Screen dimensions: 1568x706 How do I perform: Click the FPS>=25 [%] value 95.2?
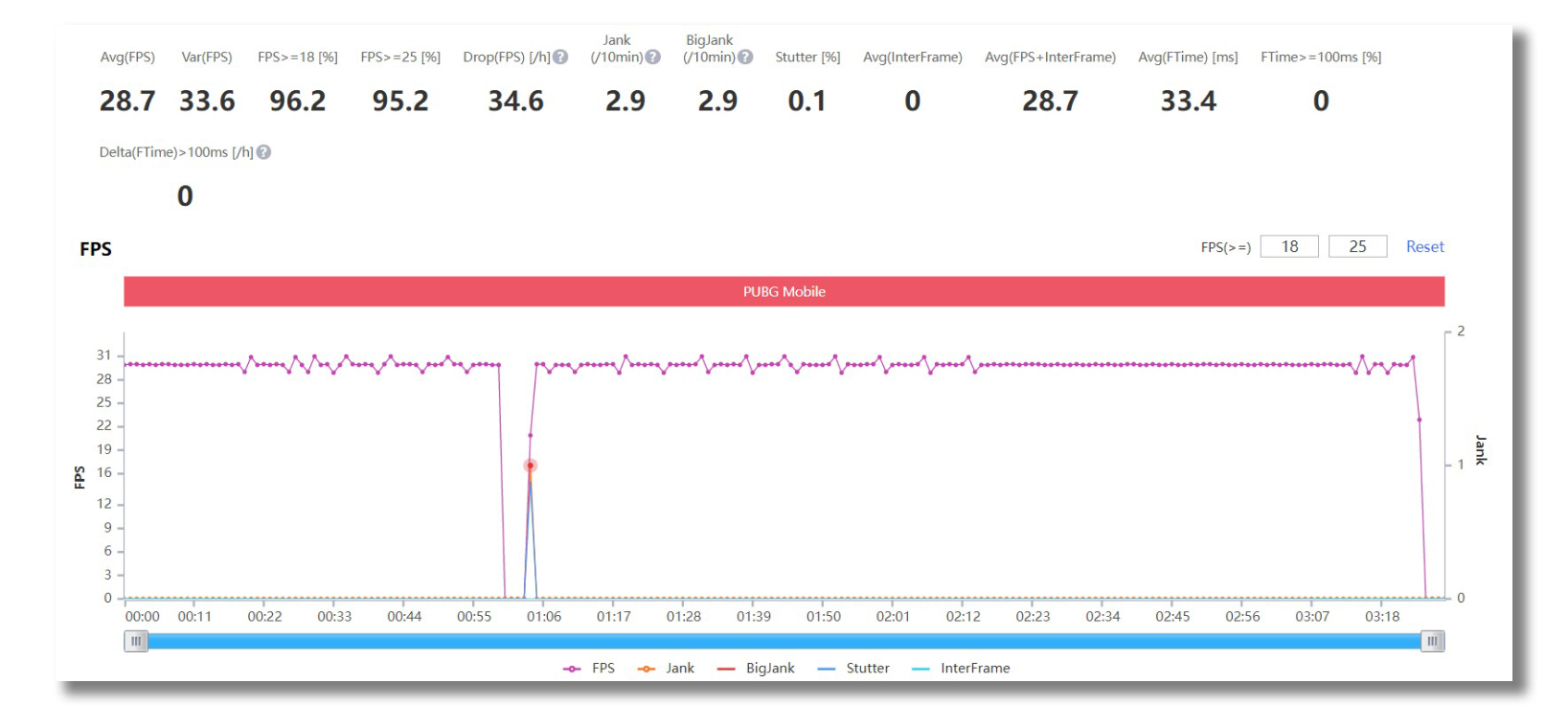(400, 101)
